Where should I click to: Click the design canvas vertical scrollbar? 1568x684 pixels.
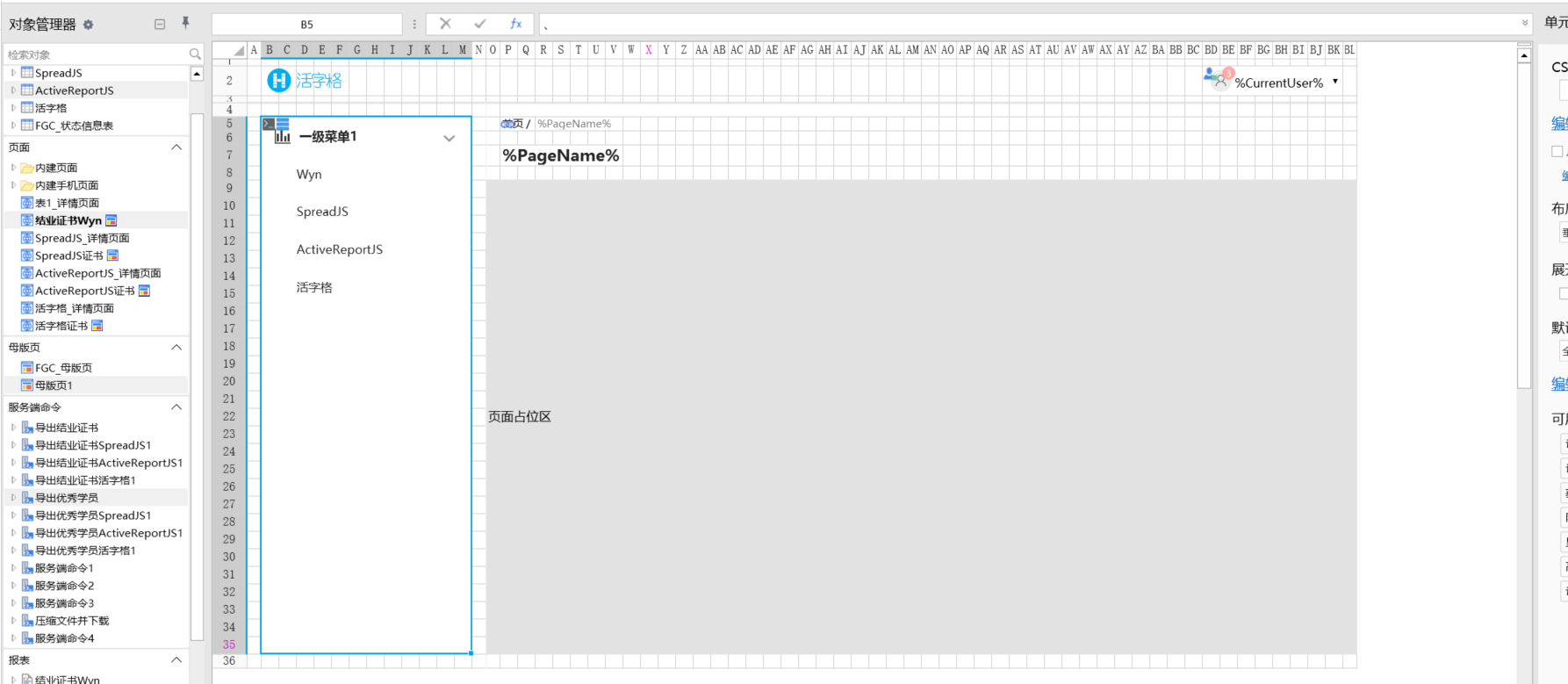(1524, 226)
